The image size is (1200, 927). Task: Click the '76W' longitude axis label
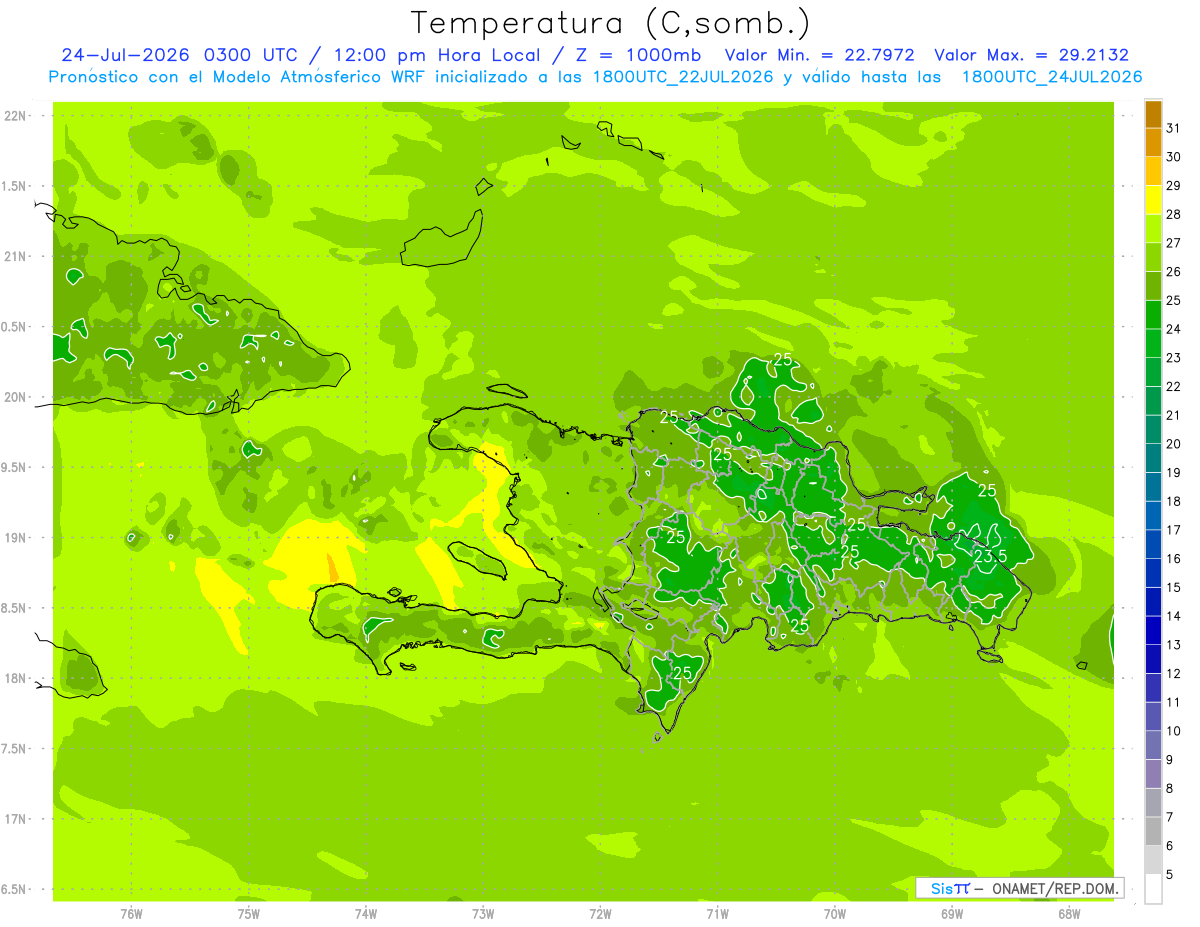(131, 914)
